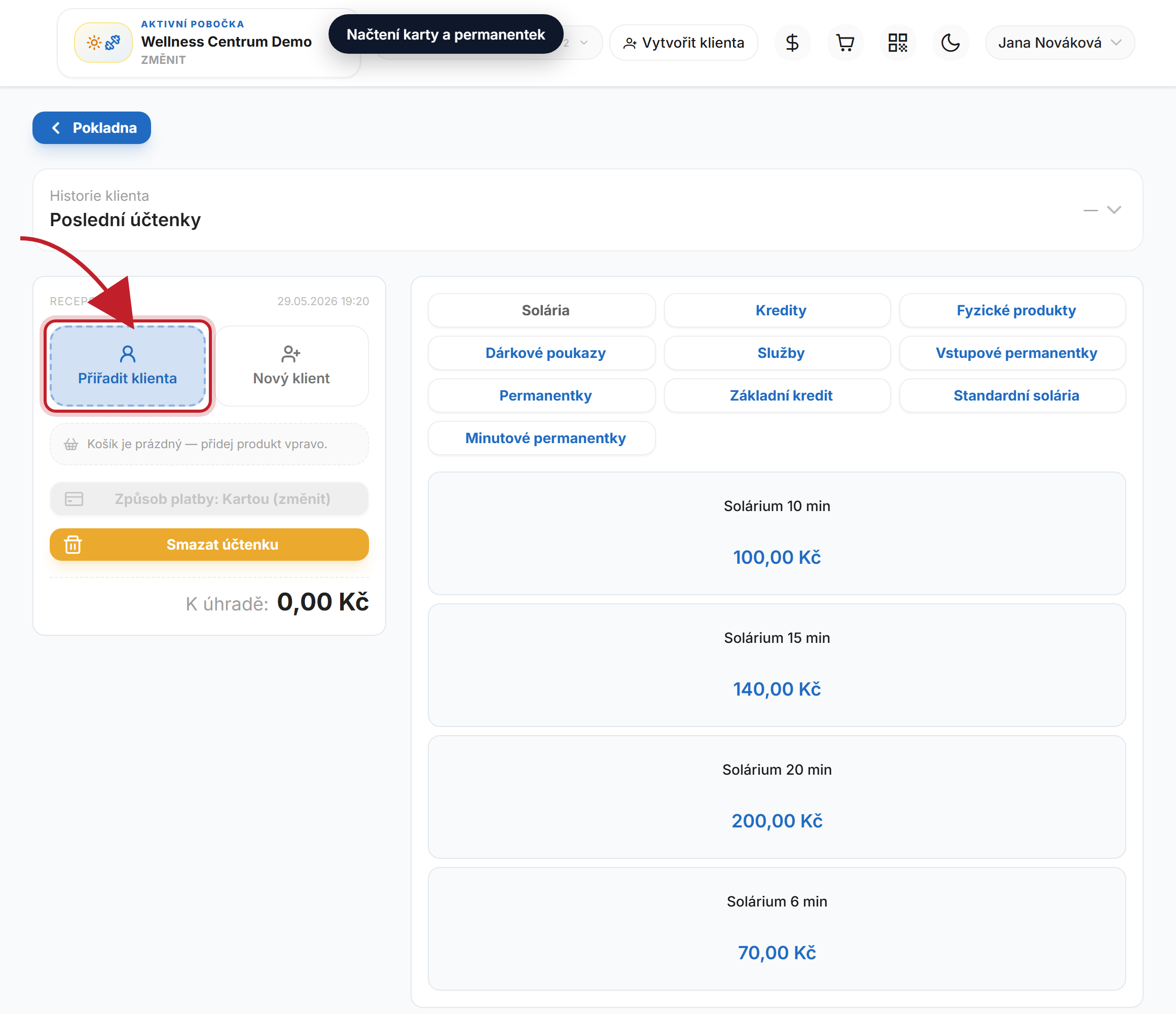1176x1014 pixels.
Task: Click the Wellness Centrum Demo branch name
Action: point(227,42)
